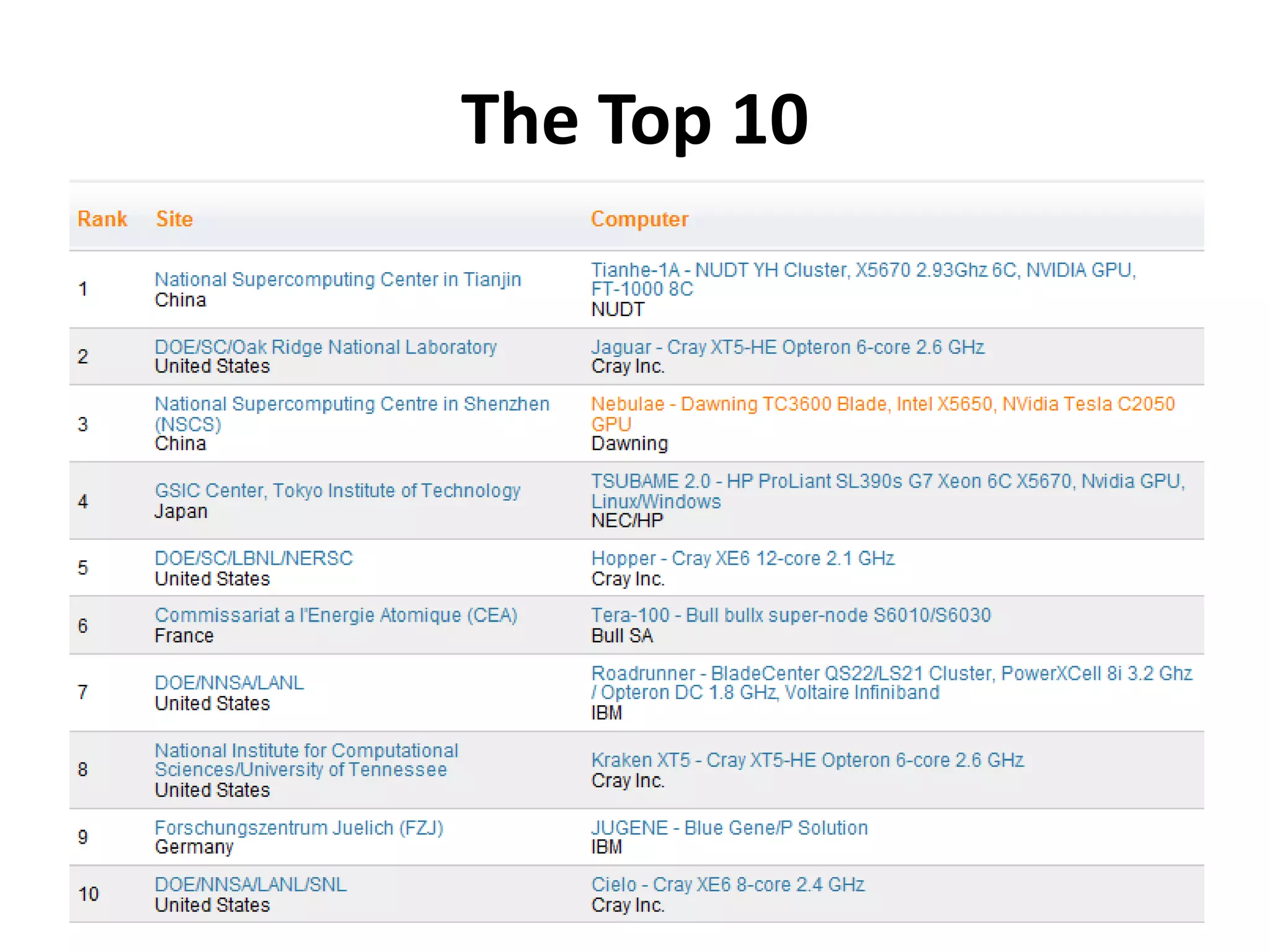This screenshot has width=1270, height=952.
Task: Click the Rank column header
Action: click(x=102, y=219)
